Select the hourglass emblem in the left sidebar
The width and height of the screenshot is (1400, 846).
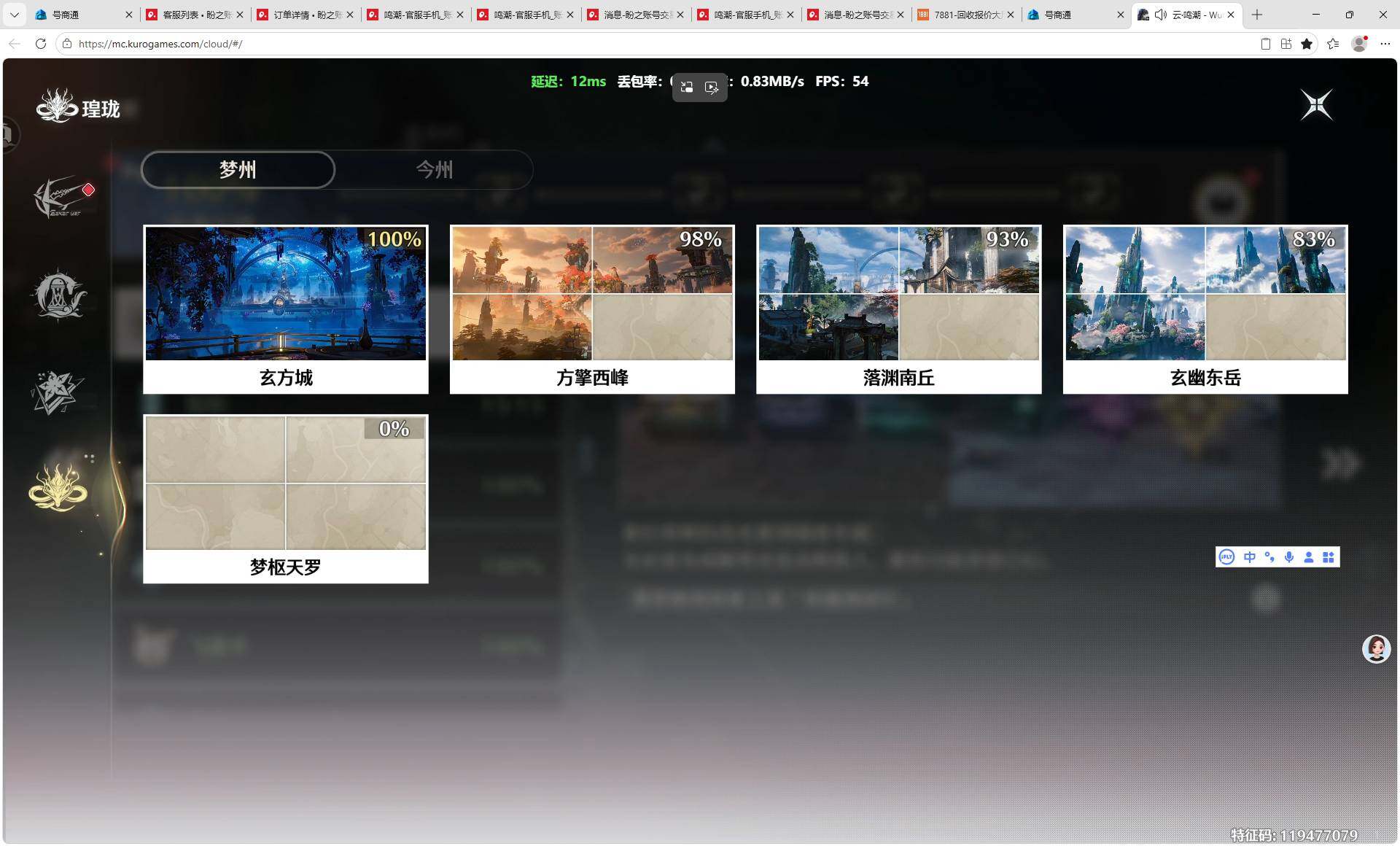[x=58, y=295]
